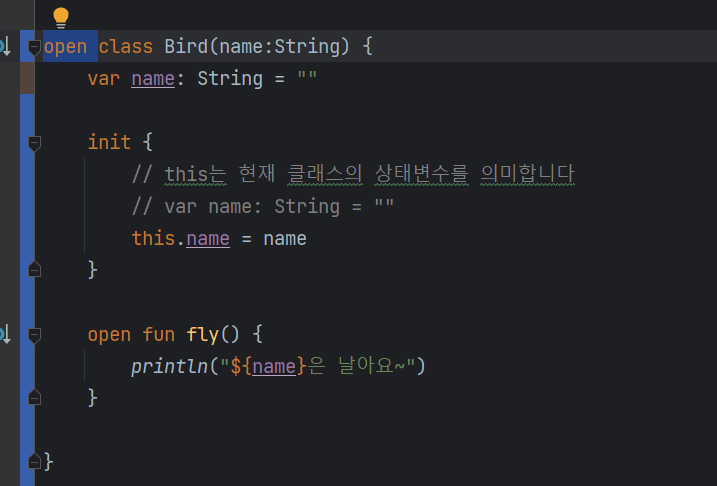
Task: Collapse the Bird class fold marker
Action: 34,47
